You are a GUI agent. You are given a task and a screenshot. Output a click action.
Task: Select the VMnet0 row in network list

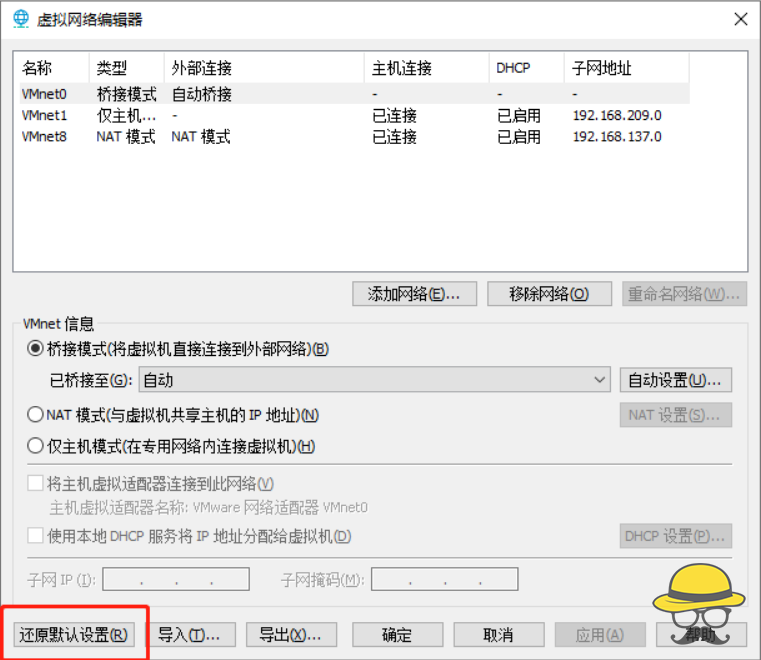pos(354,94)
